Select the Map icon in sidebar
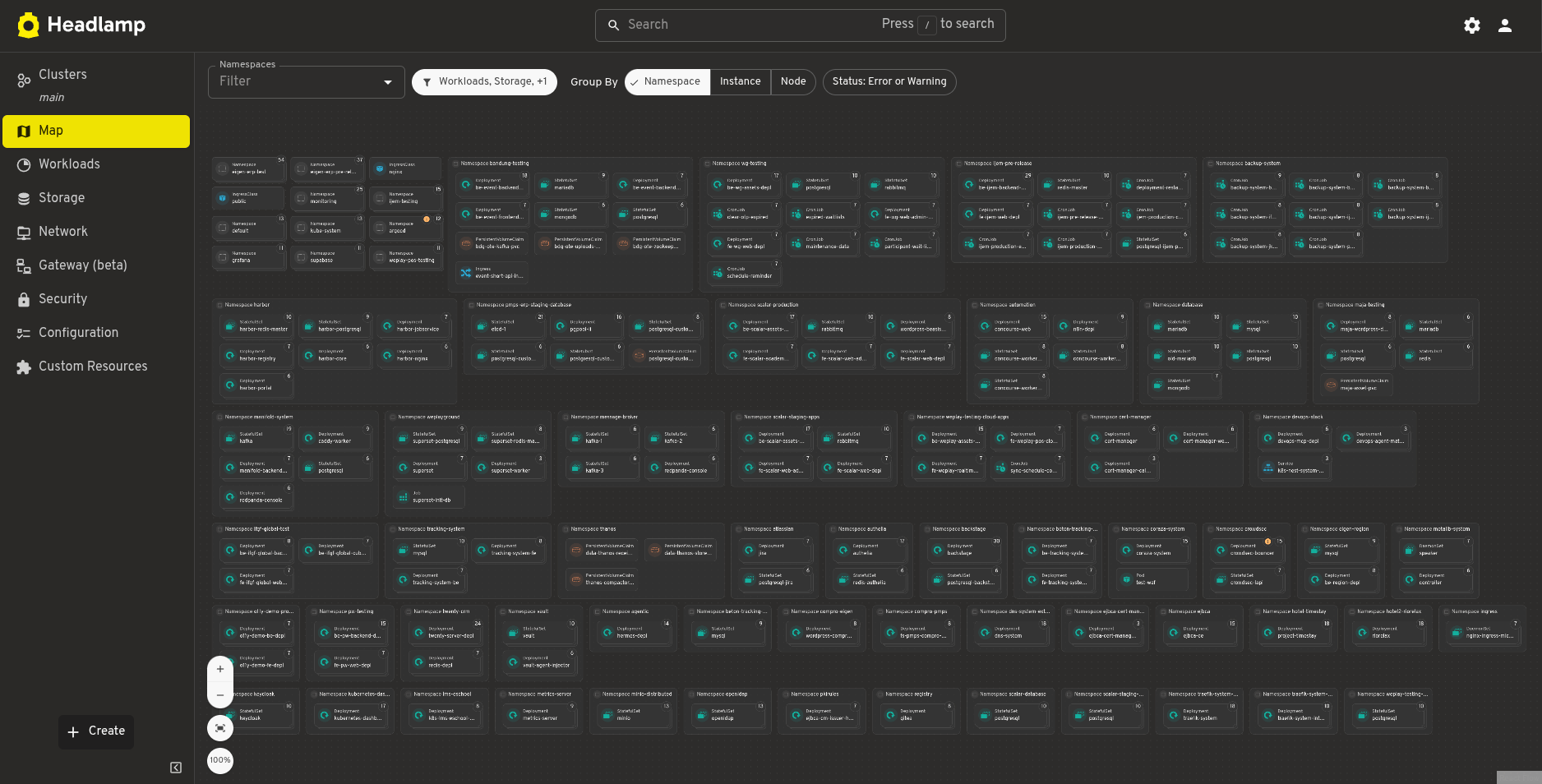Image resolution: width=1542 pixels, height=784 pixels. [x=24, y=131]
